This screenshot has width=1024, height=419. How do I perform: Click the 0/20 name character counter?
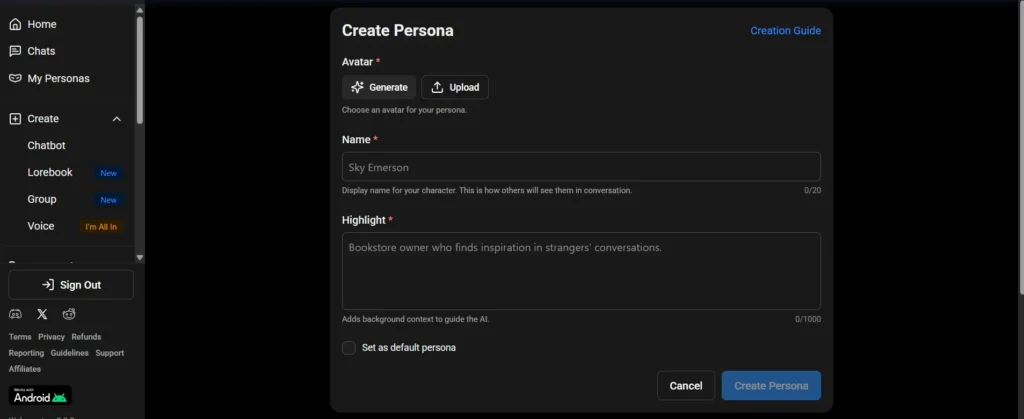(812, 191)
